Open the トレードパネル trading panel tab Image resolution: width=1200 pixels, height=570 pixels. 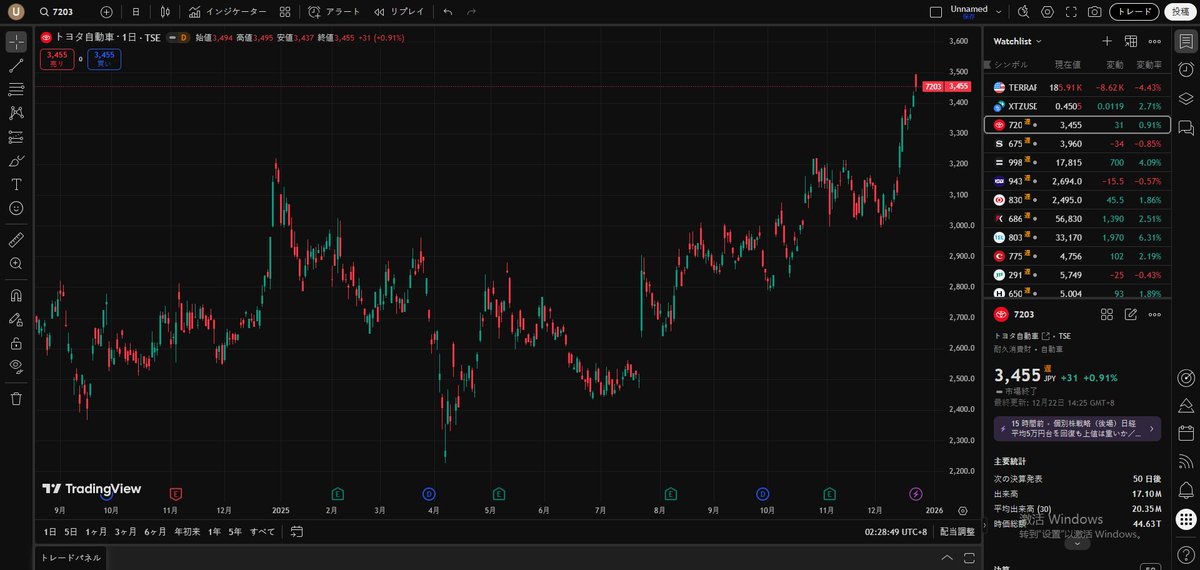(71, 558)
